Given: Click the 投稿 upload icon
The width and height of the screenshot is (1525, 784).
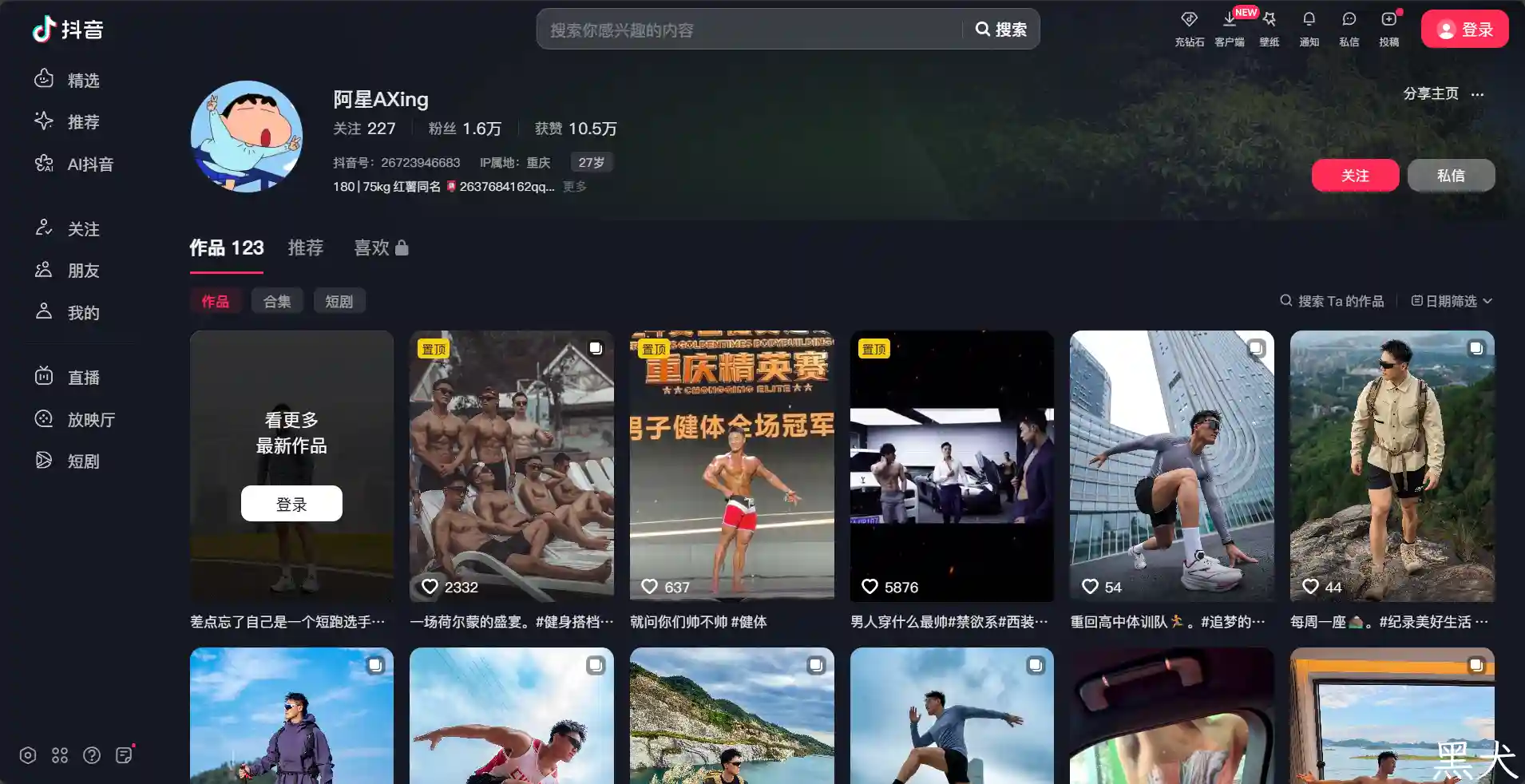Looking at the screenshot, I should 1388,28.
